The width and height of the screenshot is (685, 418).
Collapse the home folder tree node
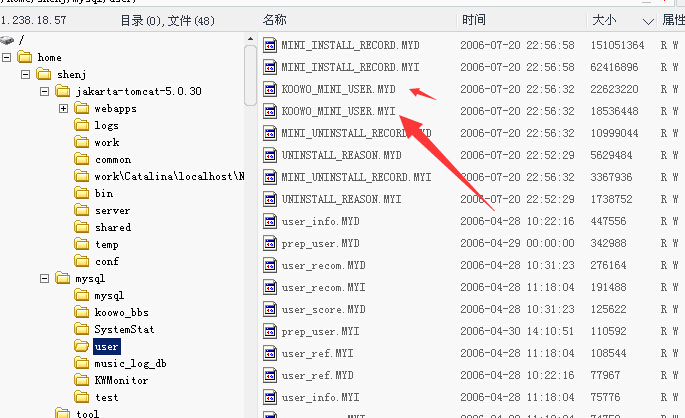pyautogui.click(x=7, y=57)
